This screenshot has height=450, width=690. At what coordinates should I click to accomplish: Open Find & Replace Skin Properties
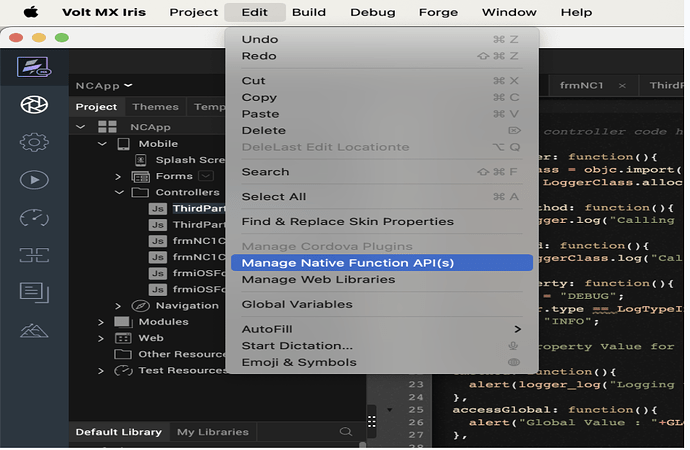[382, 222]
